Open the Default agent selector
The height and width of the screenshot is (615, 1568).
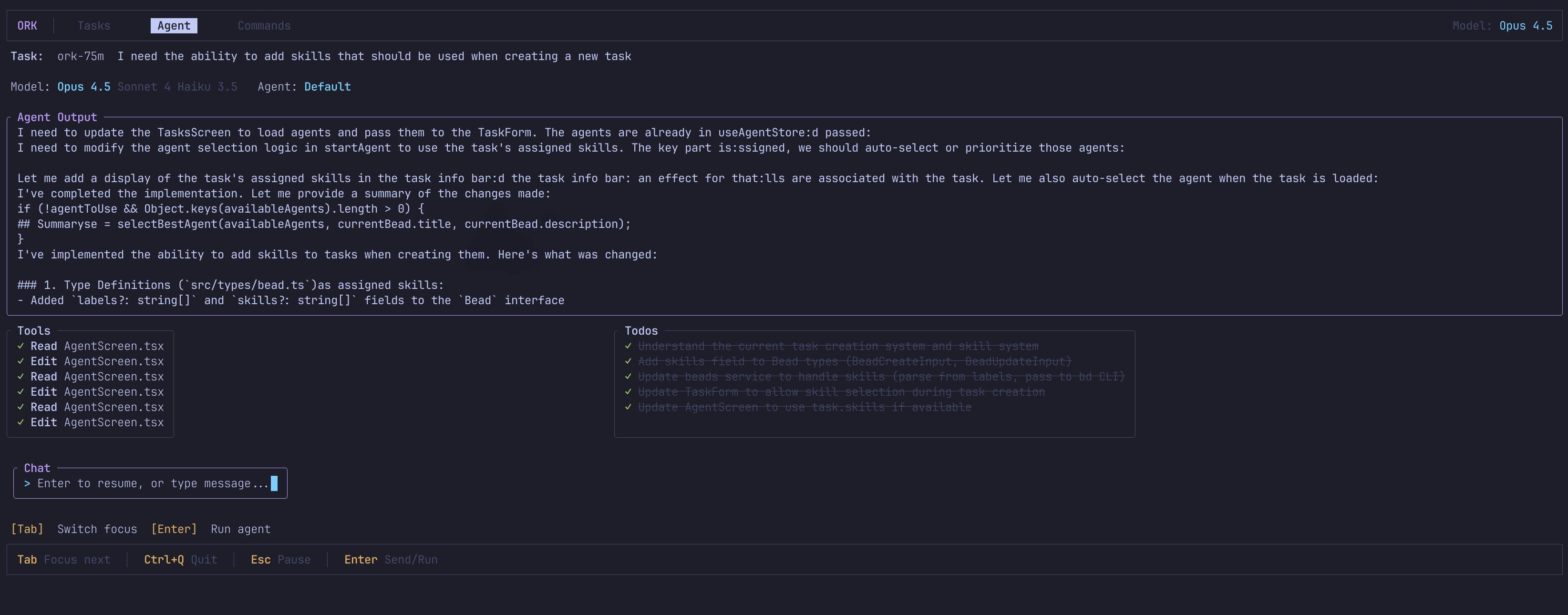(327, 86)
